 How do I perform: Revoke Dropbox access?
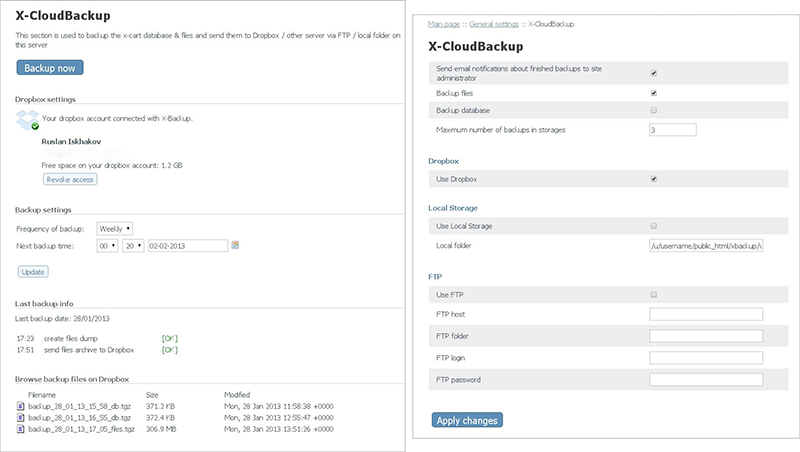coord(70,180)
